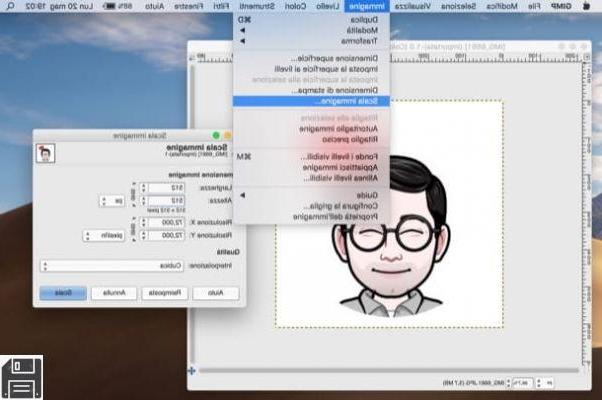Viewport: 602px width, 400px height.
Task: Choose Dimensione superficie... menu entry
Action: click(311, 58)
